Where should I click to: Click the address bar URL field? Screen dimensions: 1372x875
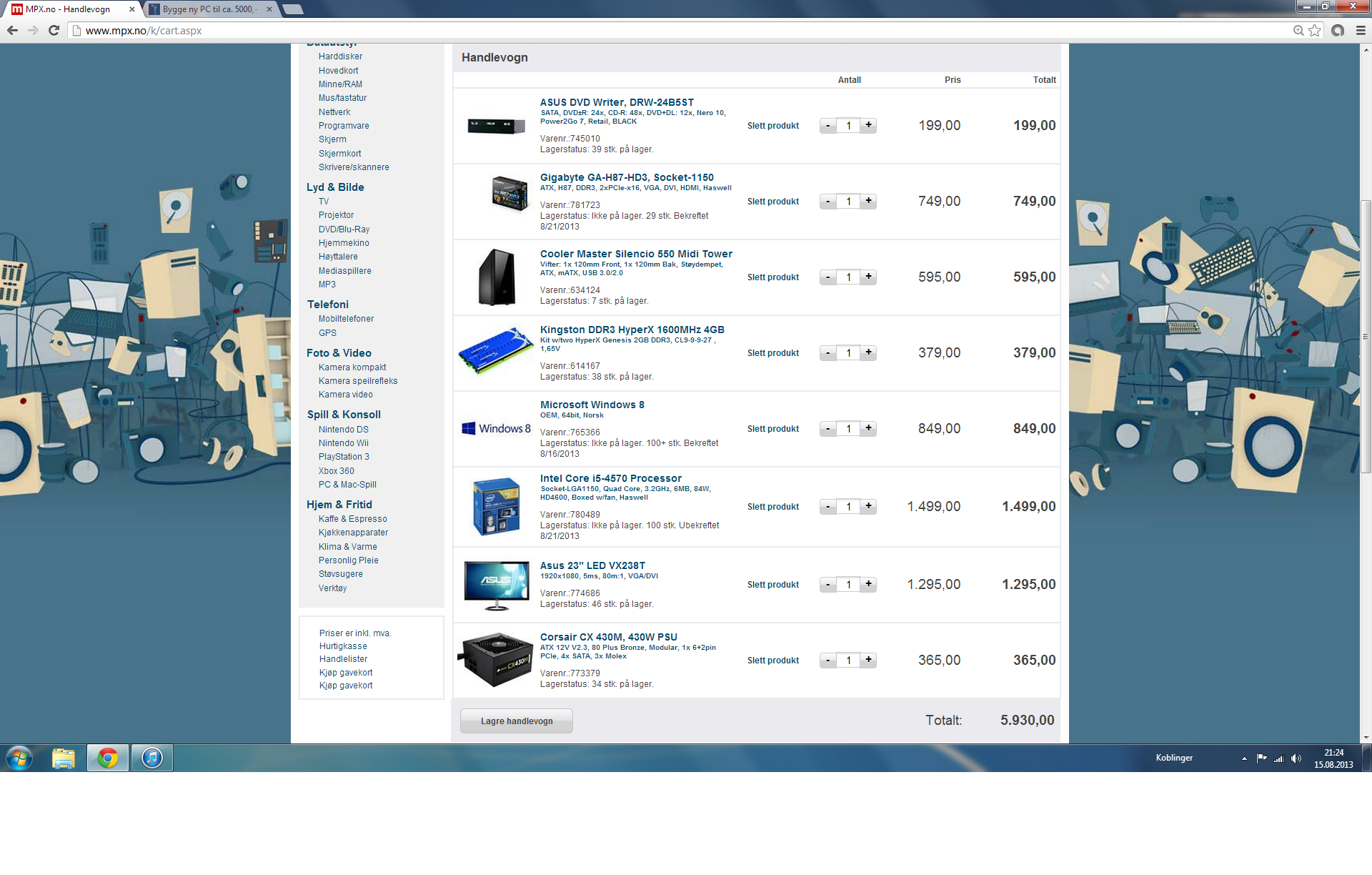(x=679, y=30)
